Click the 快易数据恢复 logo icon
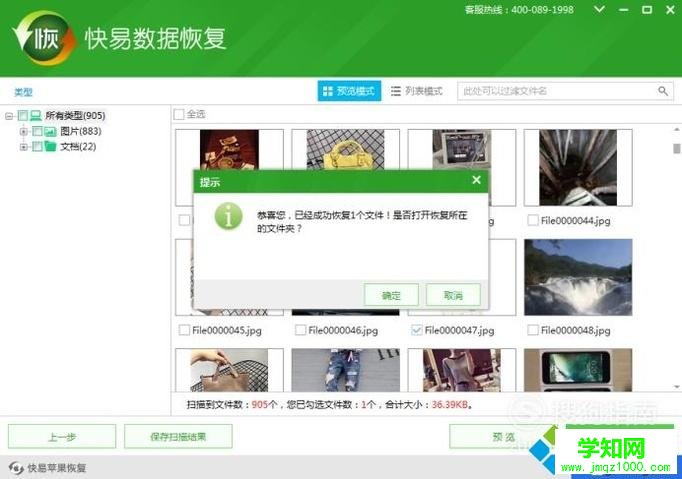 (43, 38)
